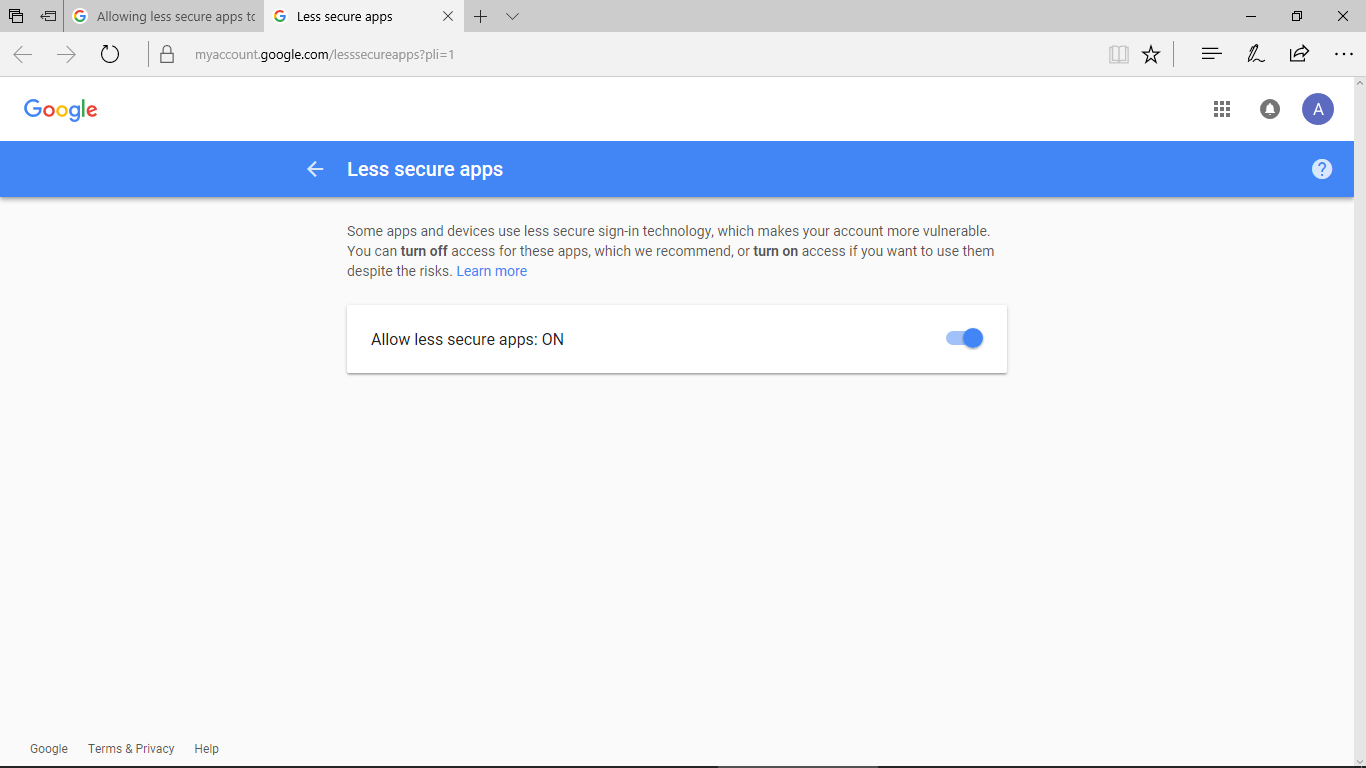The height and width of the screenshot is (768, 1366).
Task: Add page to favorites star
Action: tap(1151, 54)
